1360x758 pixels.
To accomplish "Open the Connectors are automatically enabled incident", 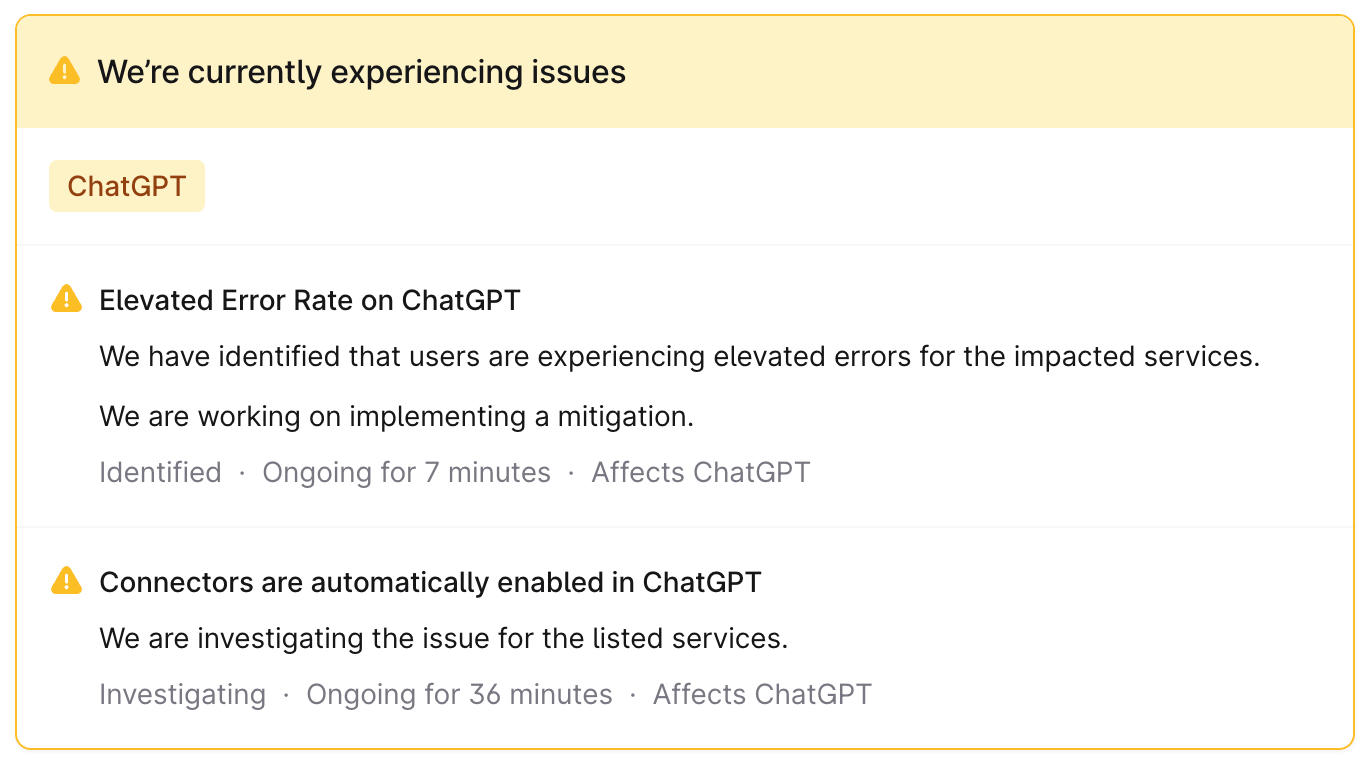I will pyautogui.click(x=430, y=582).
